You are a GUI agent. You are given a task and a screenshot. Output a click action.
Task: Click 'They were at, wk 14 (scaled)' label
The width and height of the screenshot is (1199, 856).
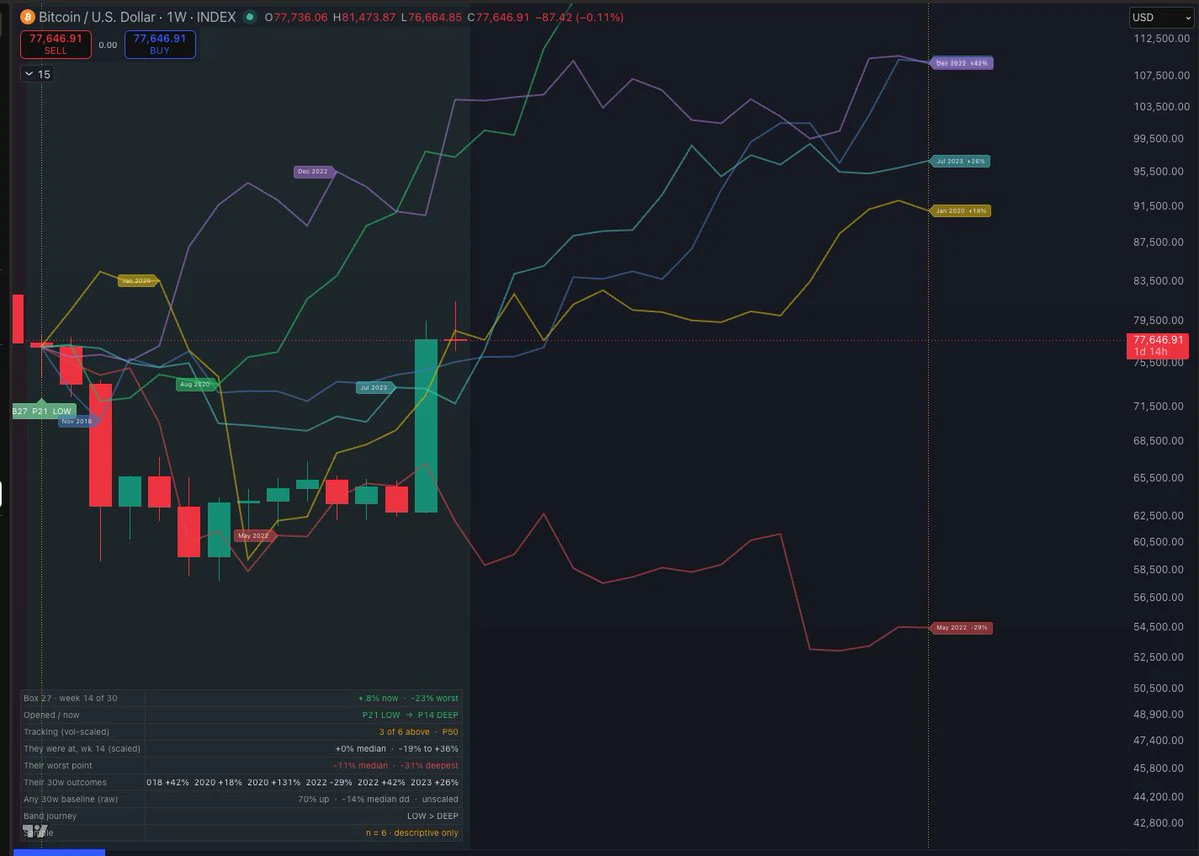tap(82, 749)
